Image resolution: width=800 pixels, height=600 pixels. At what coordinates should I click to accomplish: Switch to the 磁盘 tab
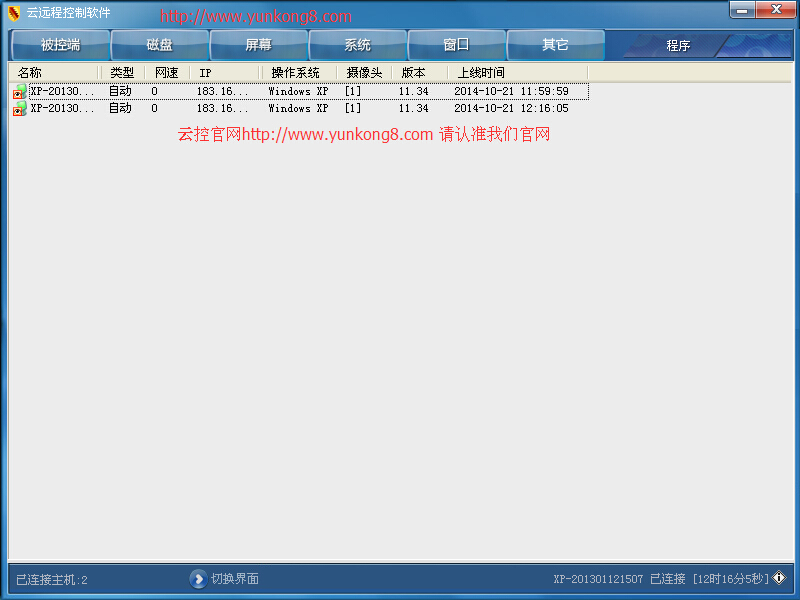pyautogui.click(x=160, y=45)
